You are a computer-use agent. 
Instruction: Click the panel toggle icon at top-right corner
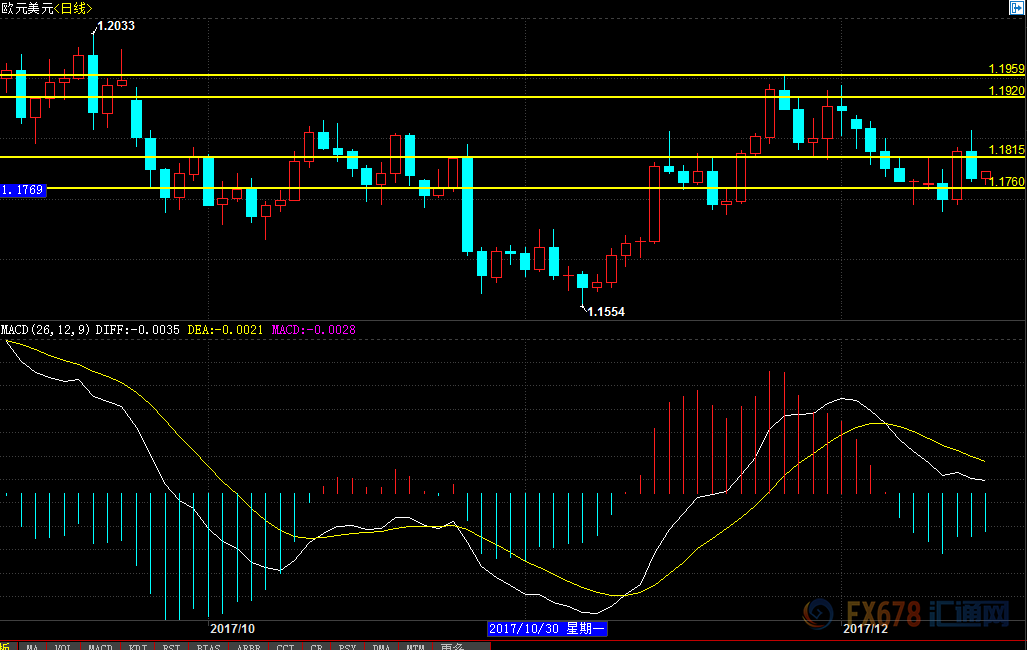pyautogui.click(x=1017, y=7)
